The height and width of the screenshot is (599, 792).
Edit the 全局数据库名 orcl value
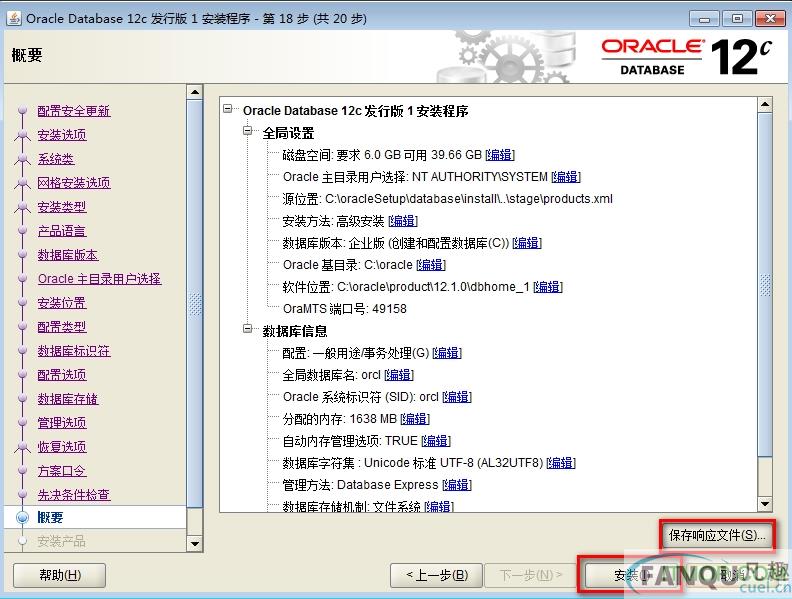(398, 375)
